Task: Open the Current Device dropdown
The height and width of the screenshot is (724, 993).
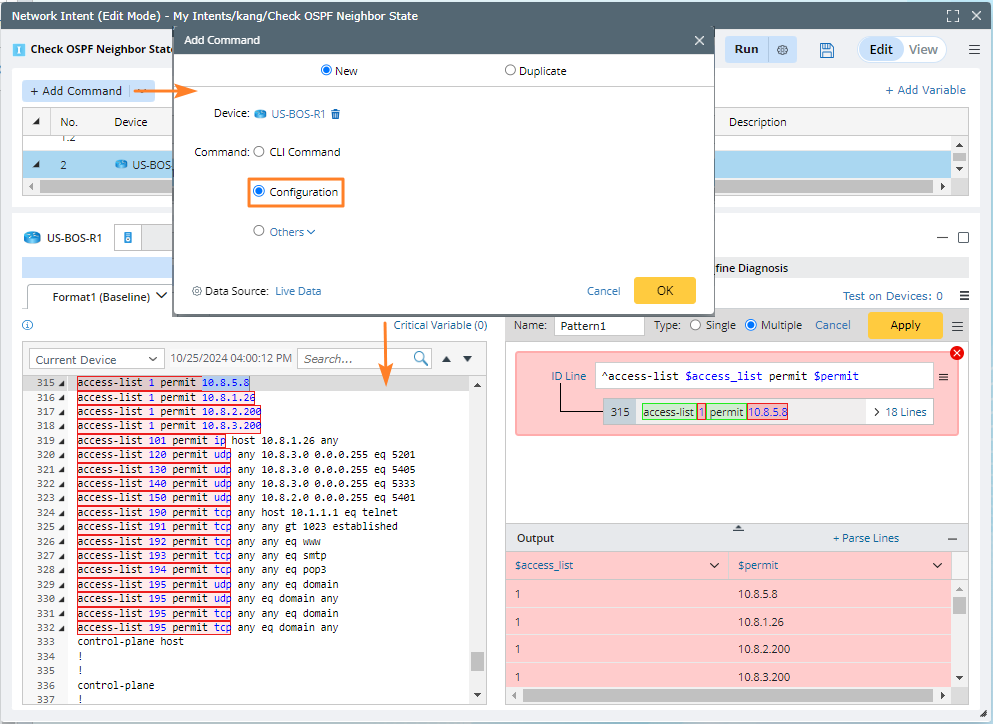Action: [x=96, y=359]
